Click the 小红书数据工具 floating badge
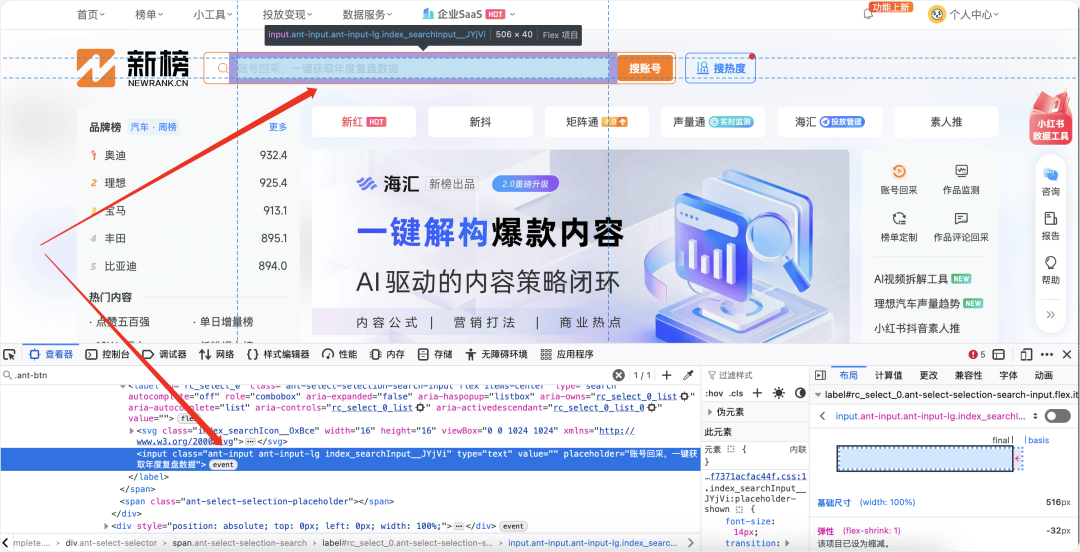Screen dimensions: 1080x552 pyautogui.click(x=1050, y=119)
